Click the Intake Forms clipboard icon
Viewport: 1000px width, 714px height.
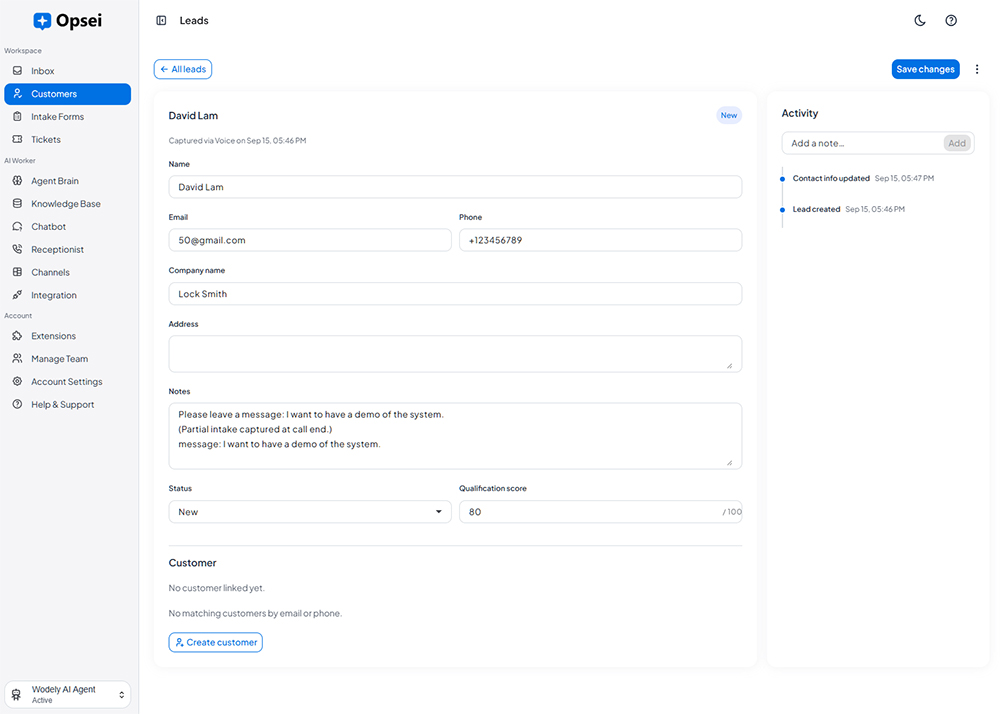(17, 117)
